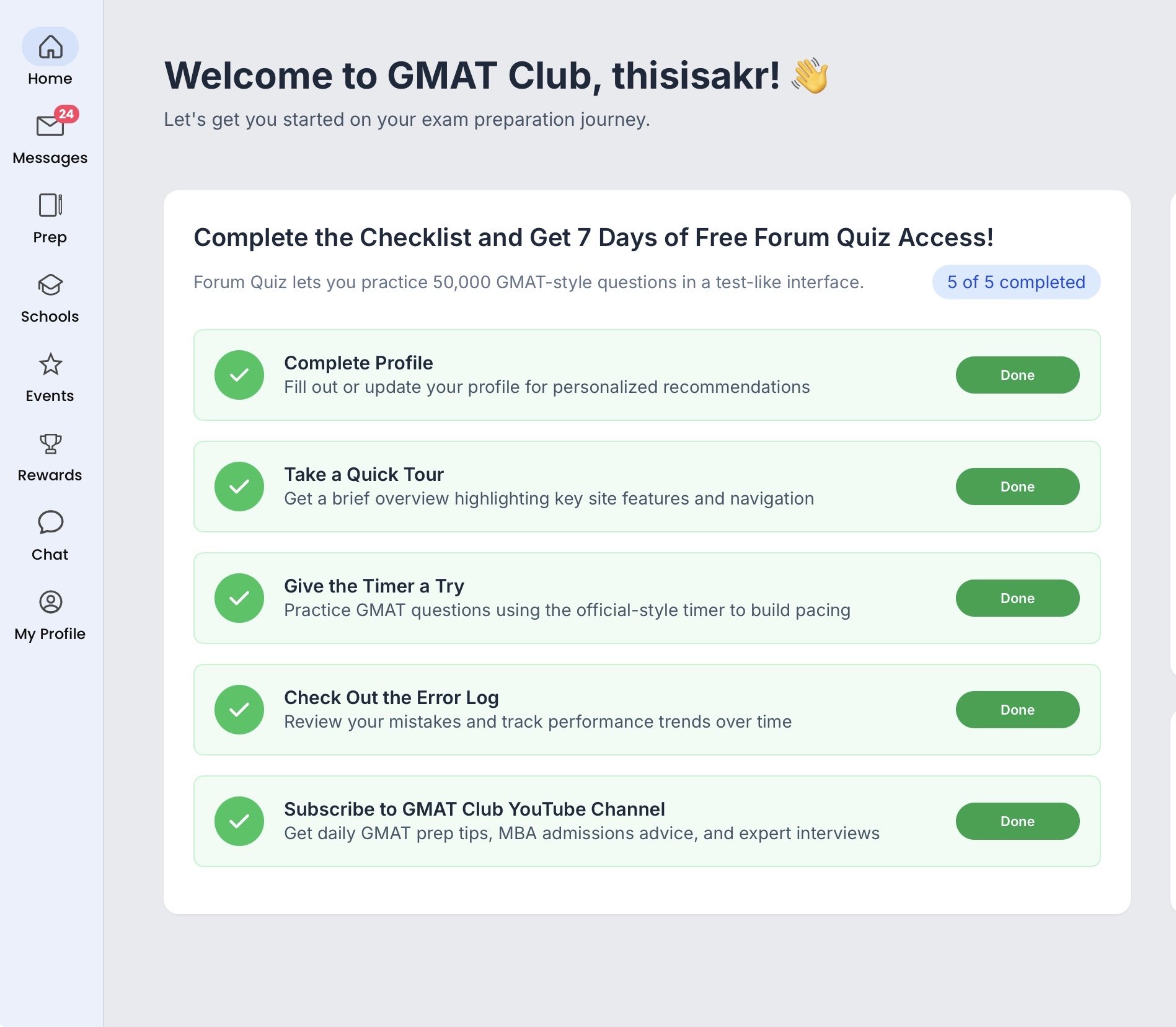Click the Complete Profile green checkmark
Image resolution: width=1176 pixels, height=1027 pixels.
tap(239, 375)
